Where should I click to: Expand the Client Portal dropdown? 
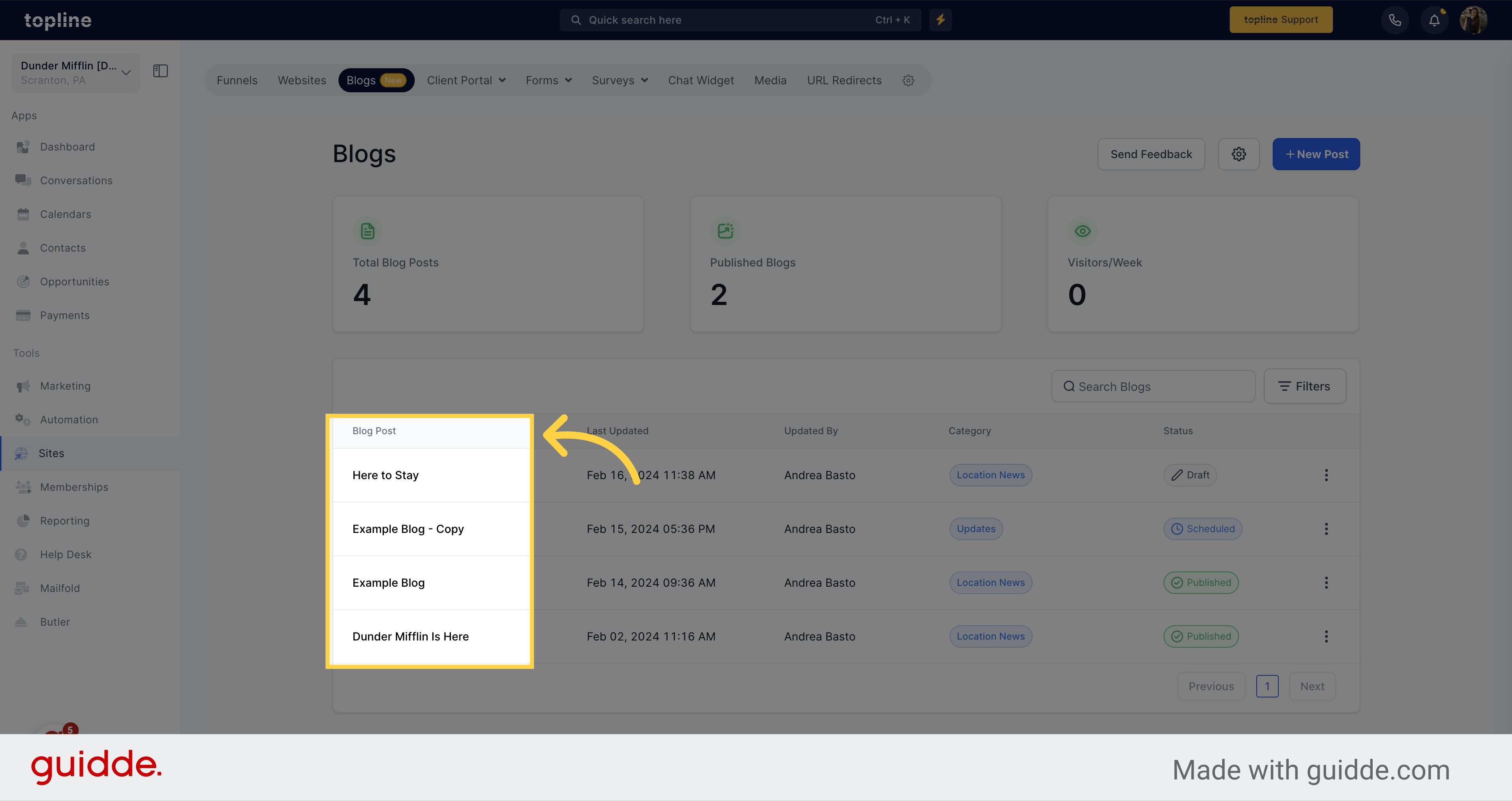click(x=466, y=80)
